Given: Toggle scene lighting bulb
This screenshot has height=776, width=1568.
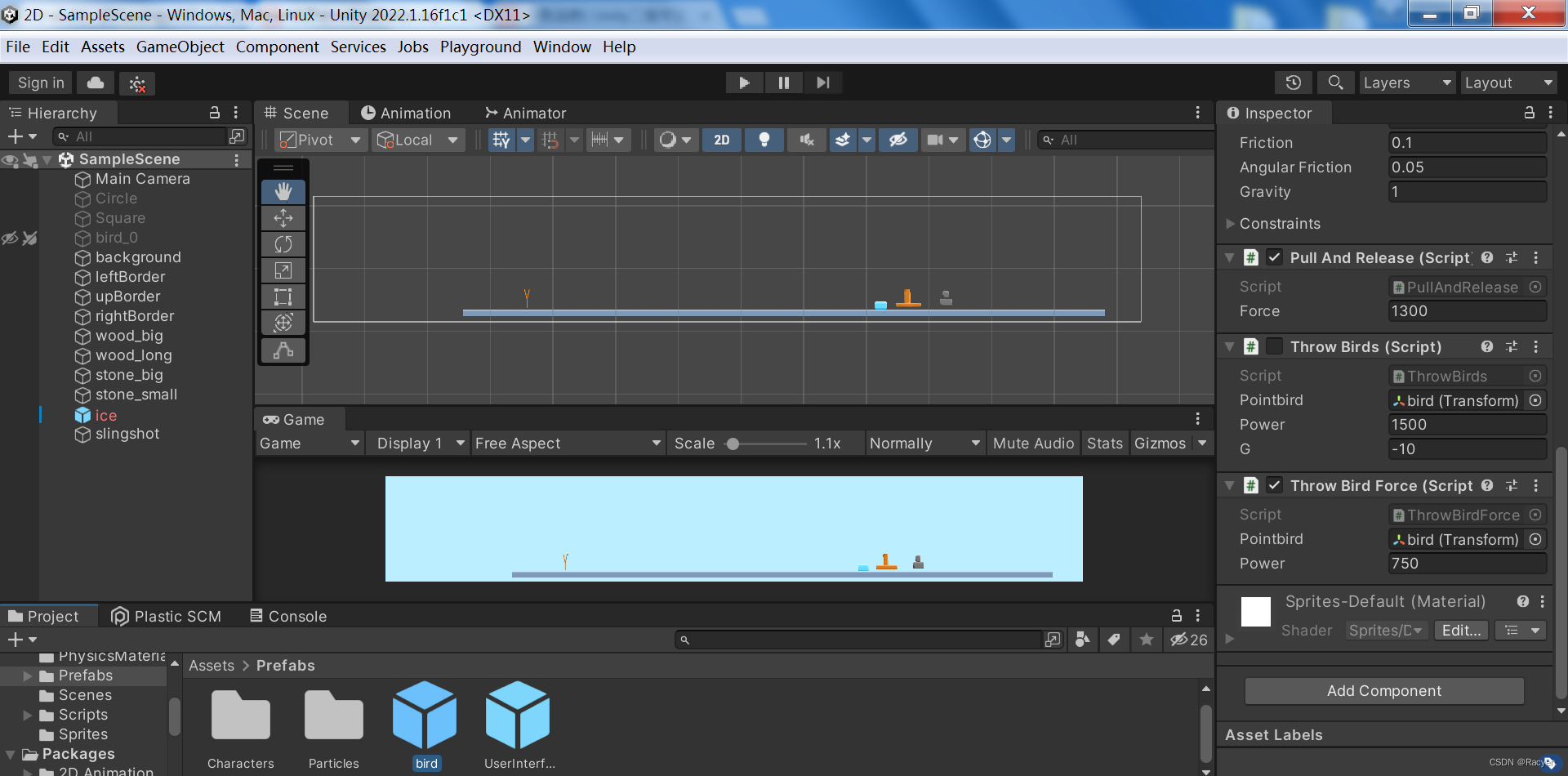Looking at the screenshot, I should point(764,140).
